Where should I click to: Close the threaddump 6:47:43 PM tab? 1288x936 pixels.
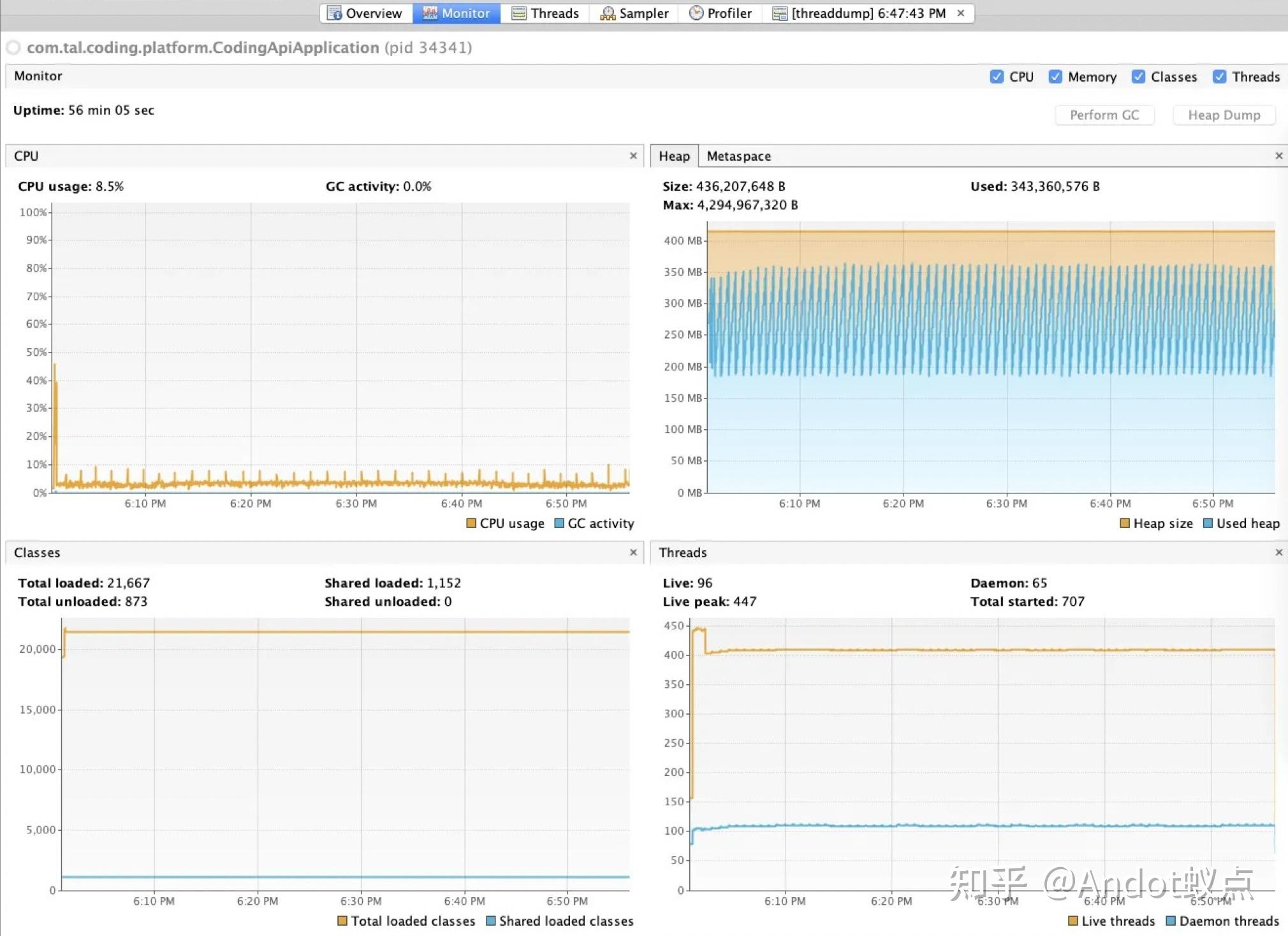[961, 13]
